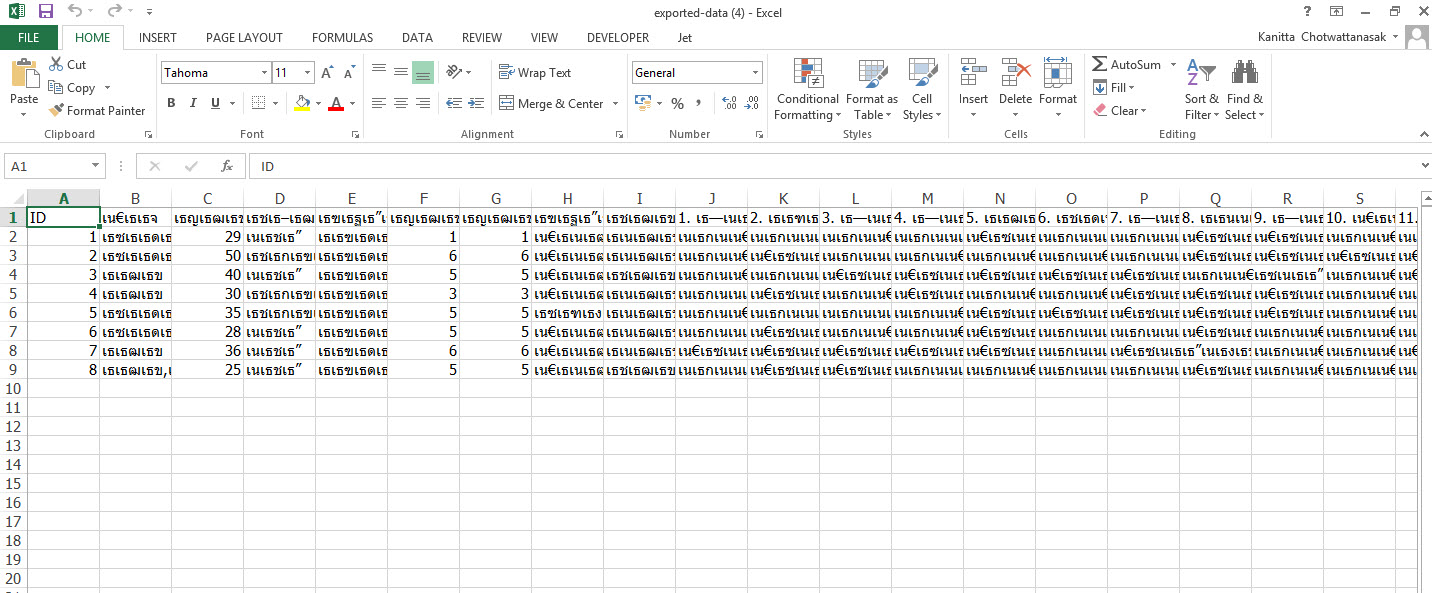Click the AutoSum button
Viewport: 1432px width, 593px height.
(1127, 65)
